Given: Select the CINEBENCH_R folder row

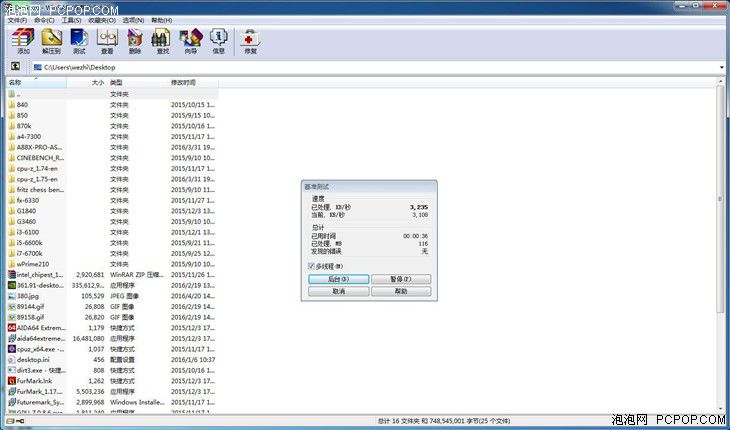Looking at the screenshot, I should click(112, 158).
